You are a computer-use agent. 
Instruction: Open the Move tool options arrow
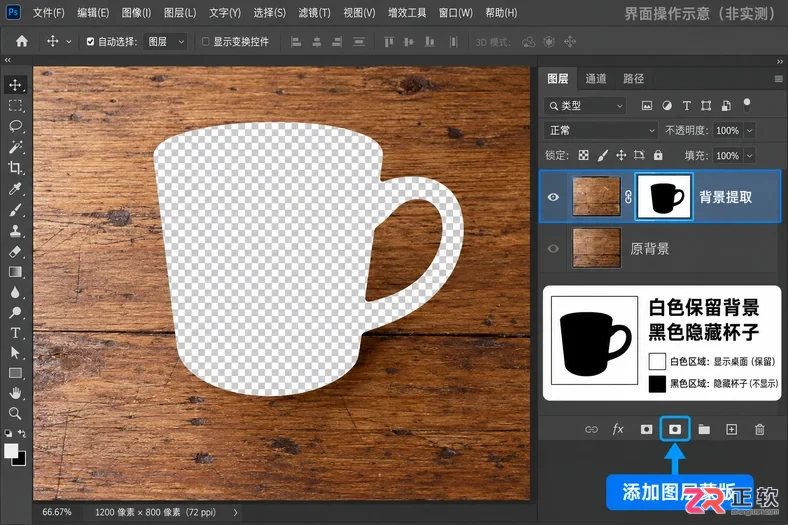click(x=69, y=42)
